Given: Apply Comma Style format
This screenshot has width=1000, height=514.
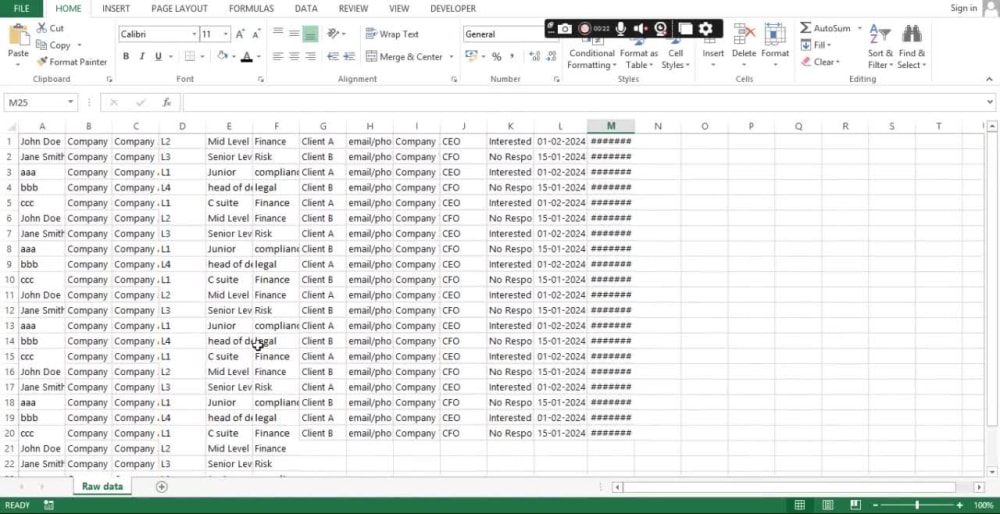Looking at the screenshot, I should coord(512,57).
